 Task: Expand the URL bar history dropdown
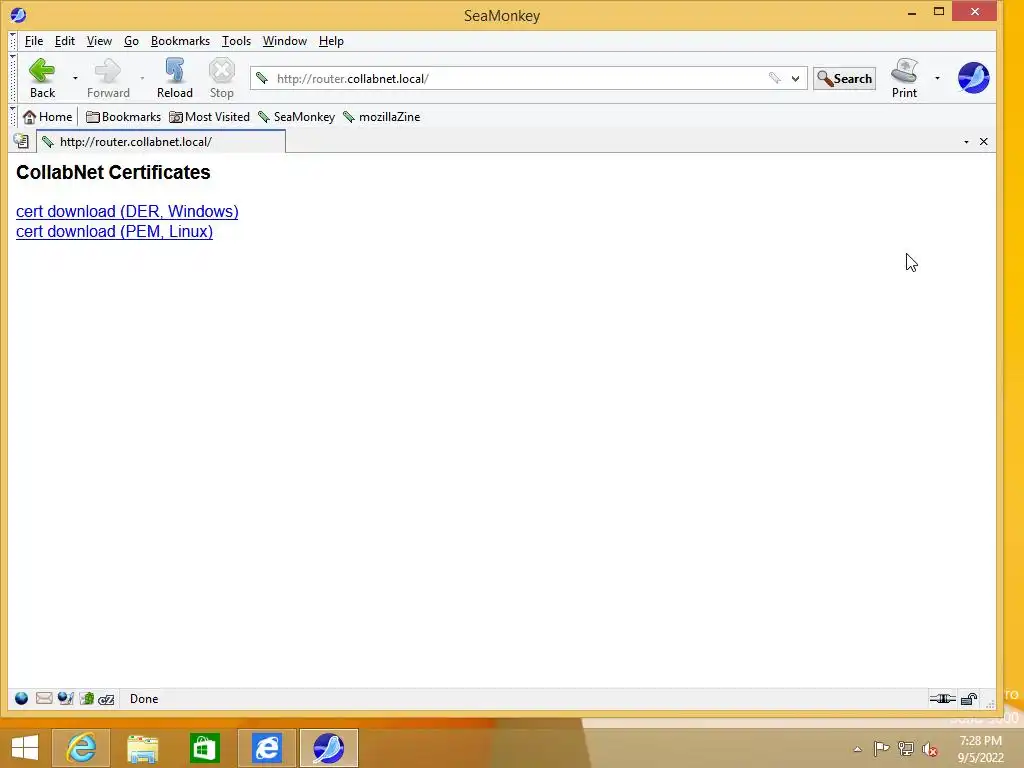click(x=795, y=78)
